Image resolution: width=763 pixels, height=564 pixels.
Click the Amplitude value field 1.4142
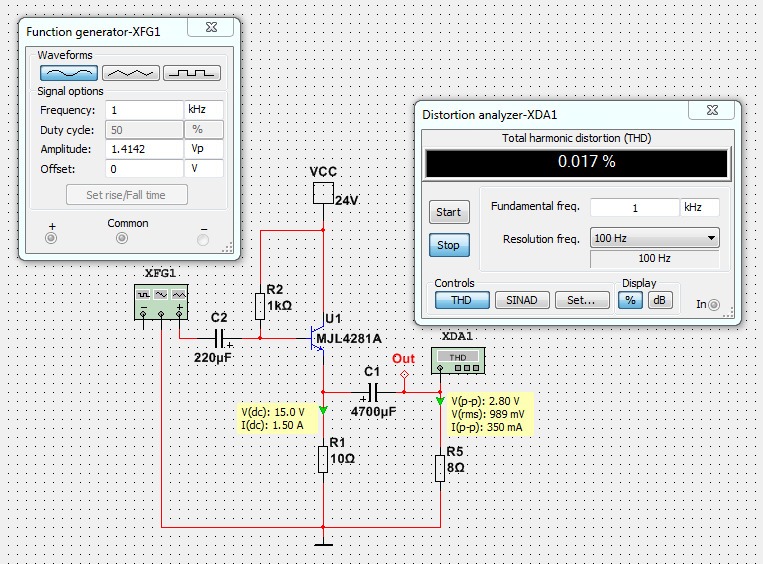point(144,149)
